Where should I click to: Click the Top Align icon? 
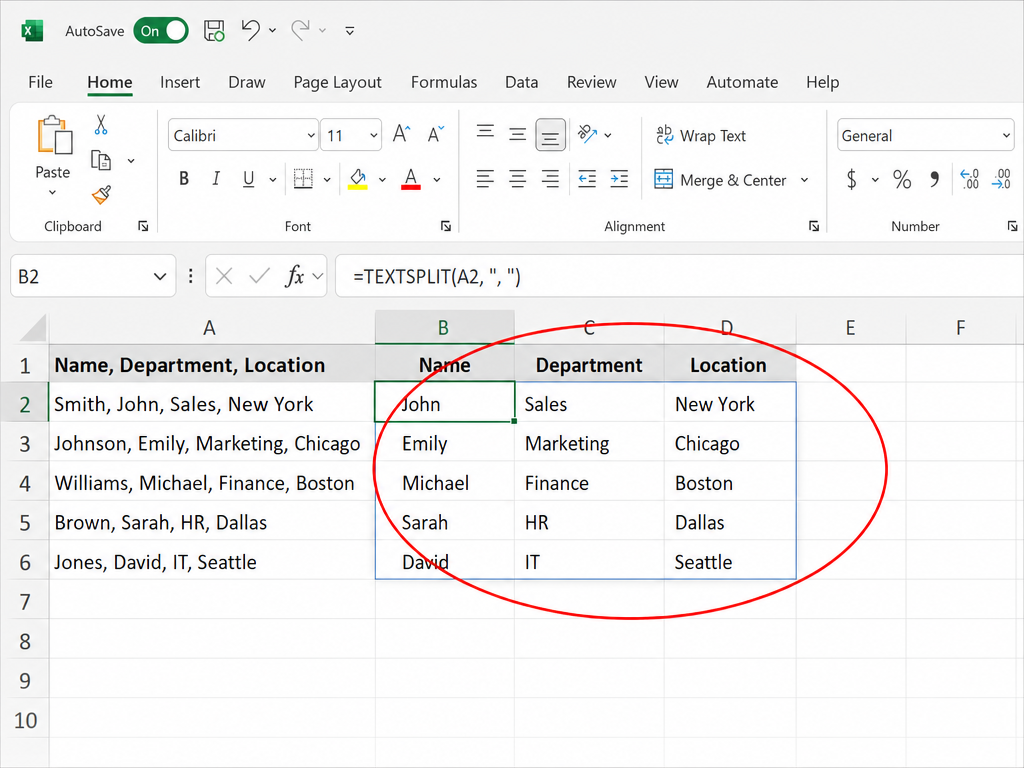485,133
